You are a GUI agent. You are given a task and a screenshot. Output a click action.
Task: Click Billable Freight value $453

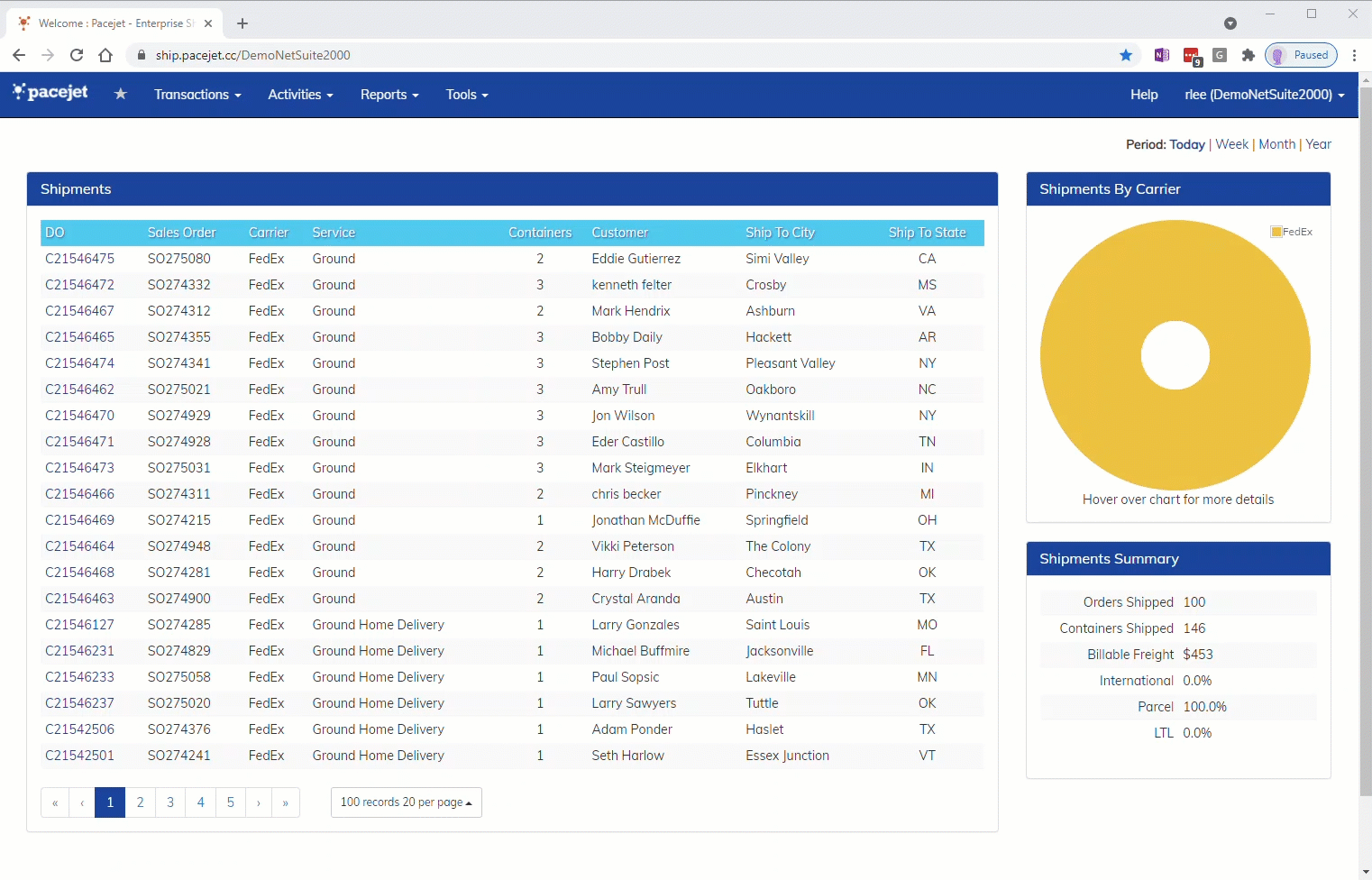click(x=1198, y=655)
